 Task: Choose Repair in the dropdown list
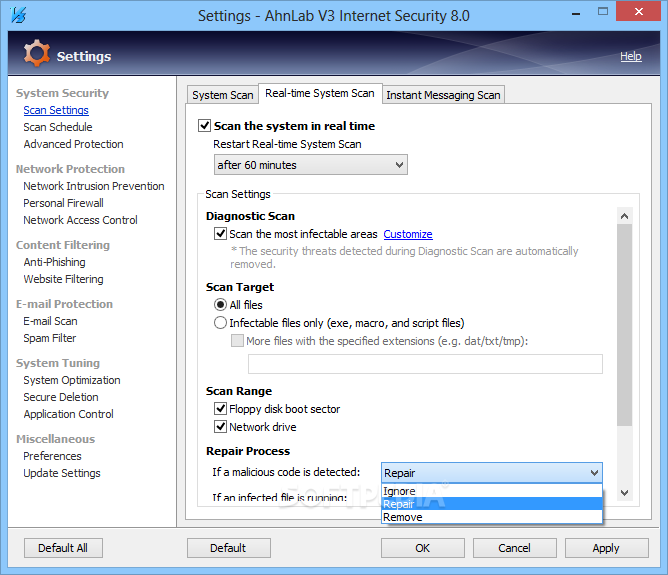[492, 504]
